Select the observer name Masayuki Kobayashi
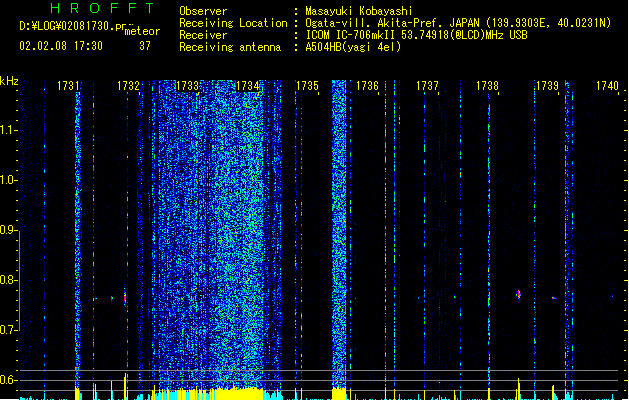The width and height of the screenshot is (629, 400). tap(359, 11)
